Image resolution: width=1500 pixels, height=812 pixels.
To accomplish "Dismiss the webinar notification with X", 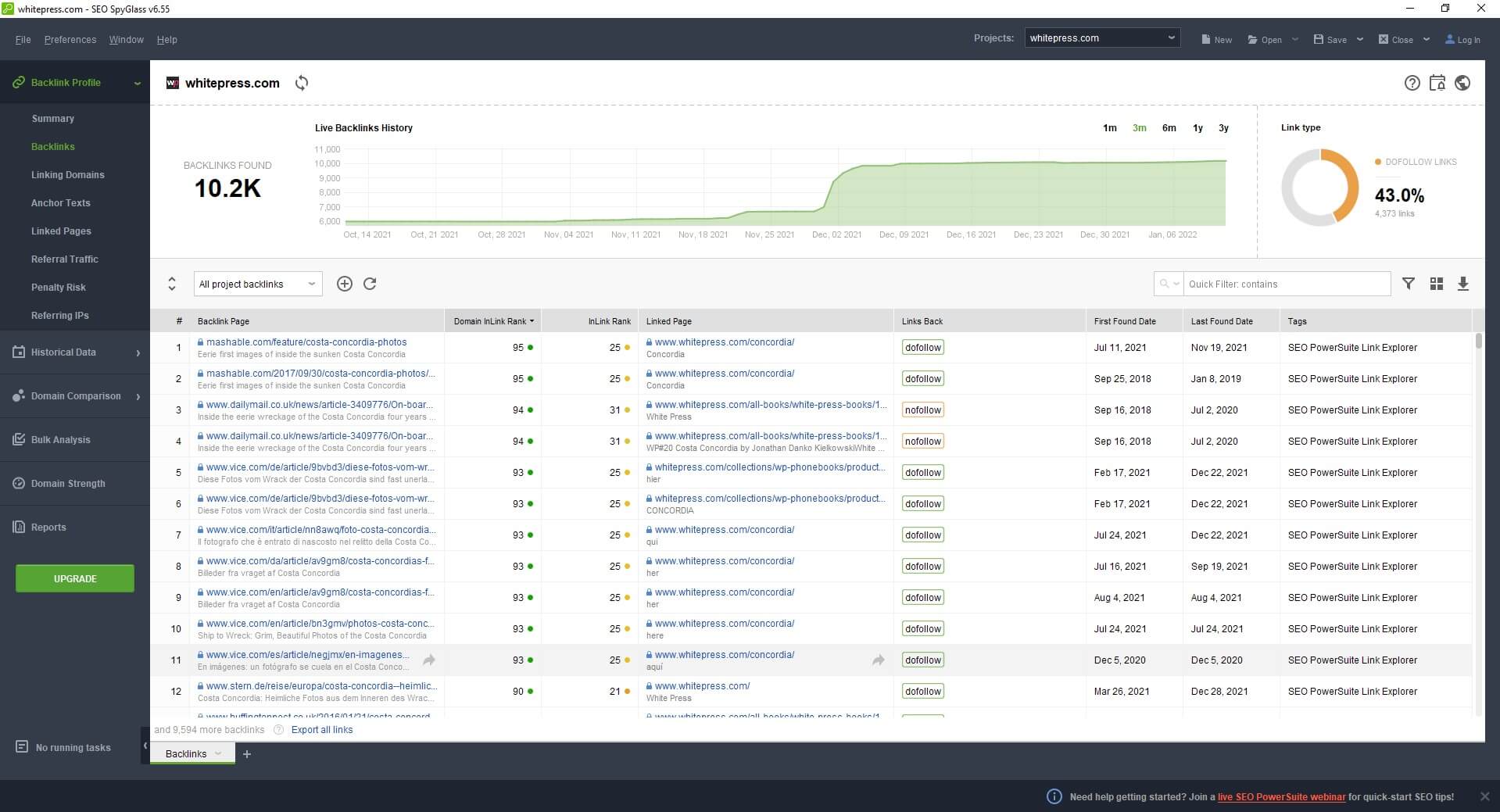I will (1484, 796).
